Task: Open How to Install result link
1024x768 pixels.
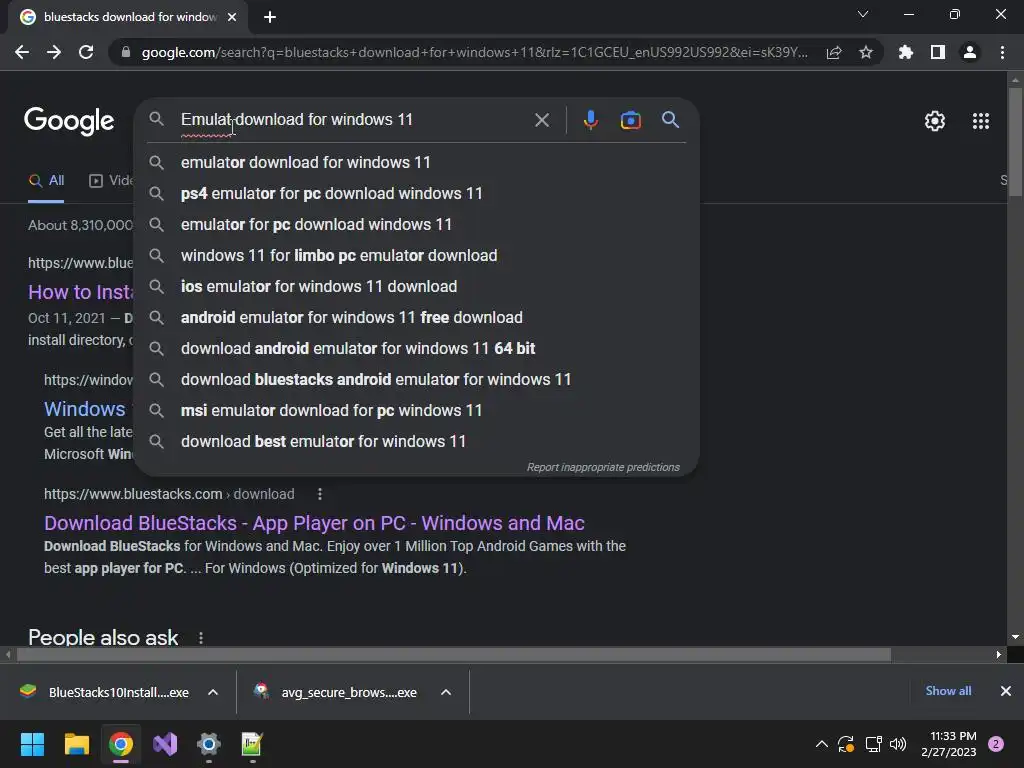Action: coord(81,292)
